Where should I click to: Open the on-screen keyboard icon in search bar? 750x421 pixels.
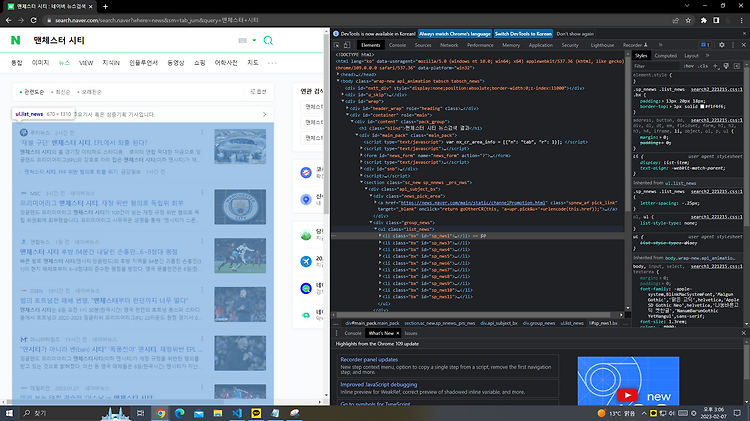tap(243, 41)
